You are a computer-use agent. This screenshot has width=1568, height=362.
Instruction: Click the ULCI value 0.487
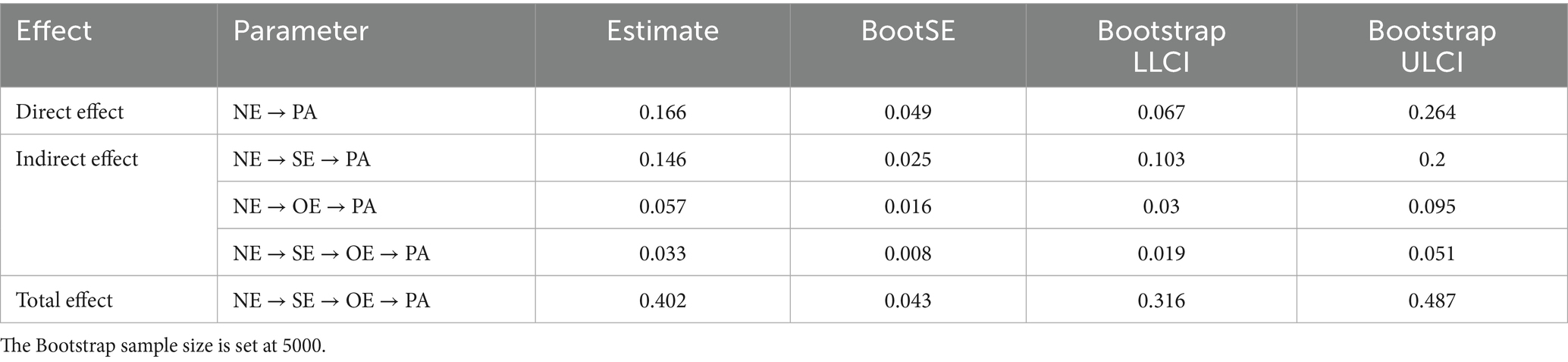1432,301
